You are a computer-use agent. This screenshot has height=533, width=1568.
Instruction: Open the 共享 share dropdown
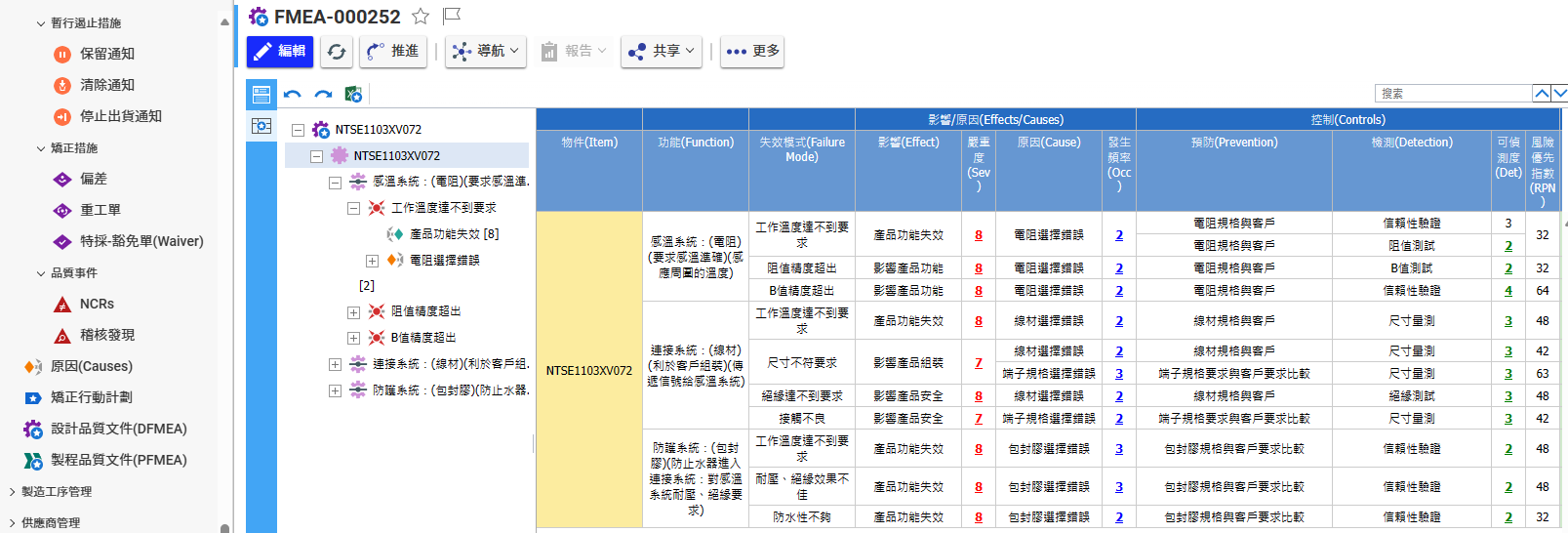click(662, 51)
